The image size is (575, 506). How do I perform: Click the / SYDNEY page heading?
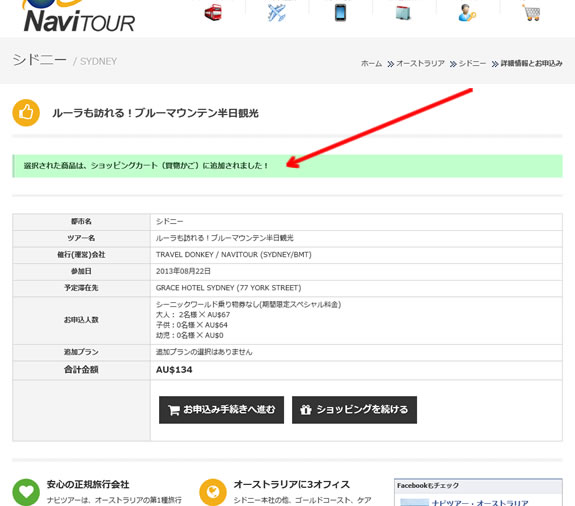tap(95, 61)
